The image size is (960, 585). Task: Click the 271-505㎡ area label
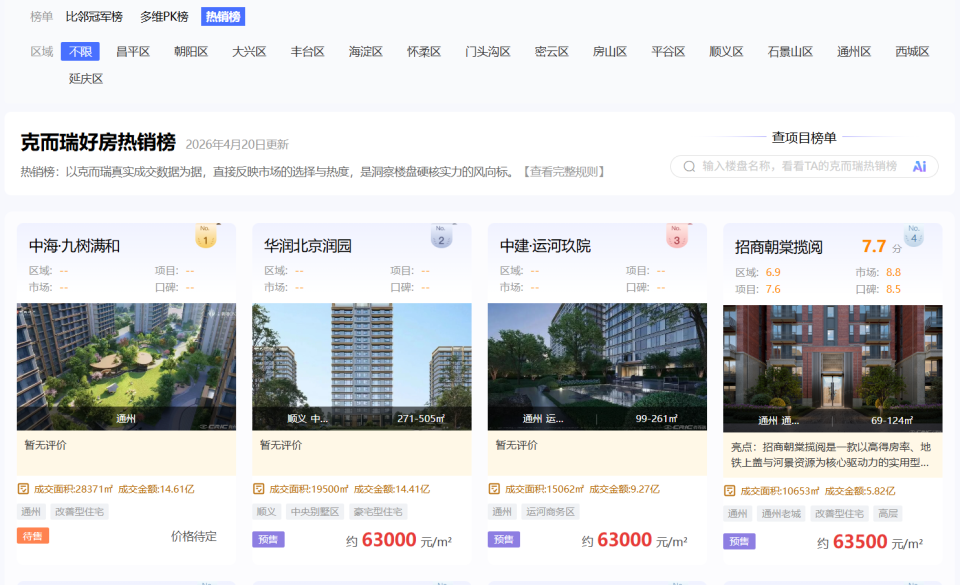(421, 419)
